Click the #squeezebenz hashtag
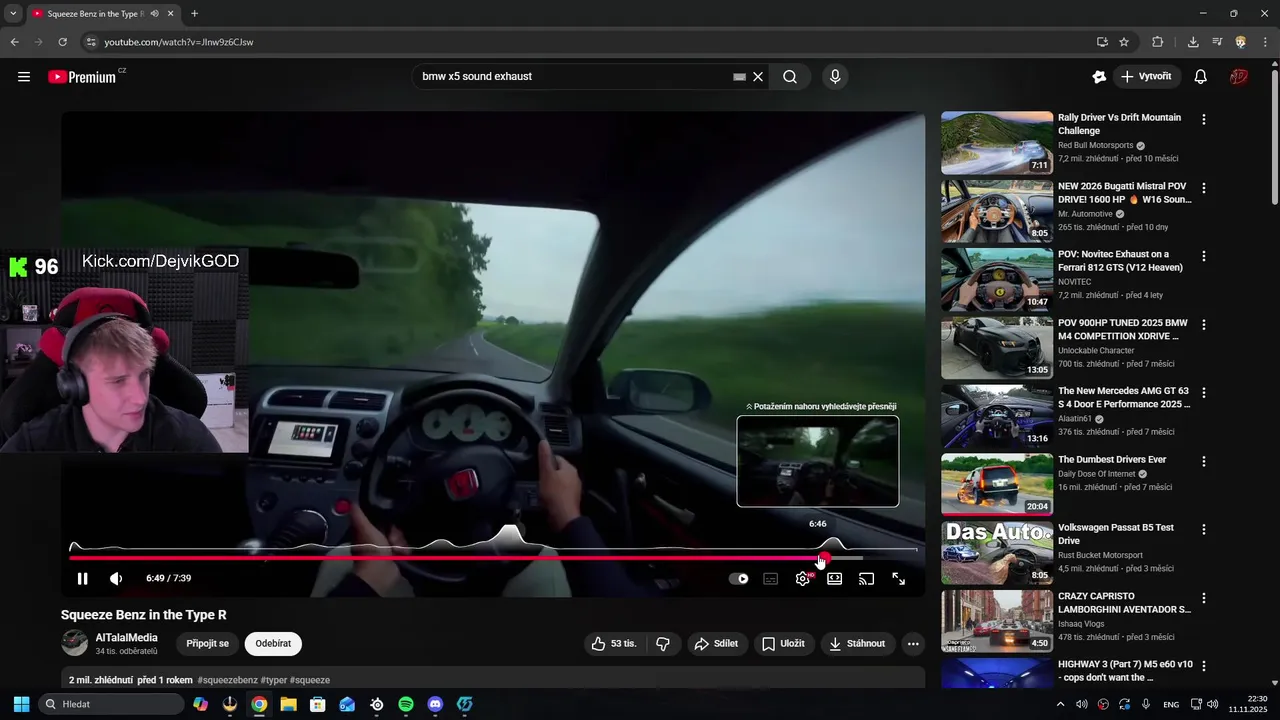The width and height of the screenshot is (1280, 720). pyautogui.click(x=229, y=680)
